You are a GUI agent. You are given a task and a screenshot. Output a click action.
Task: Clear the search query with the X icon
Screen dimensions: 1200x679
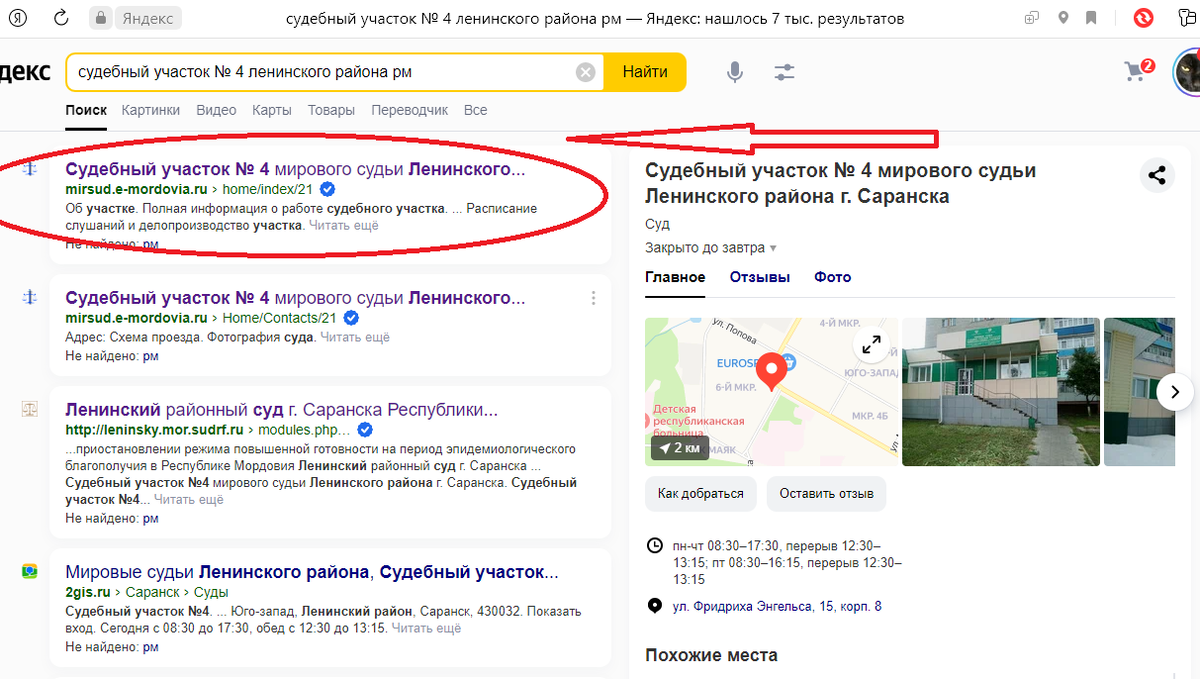(x=585, y=71)
